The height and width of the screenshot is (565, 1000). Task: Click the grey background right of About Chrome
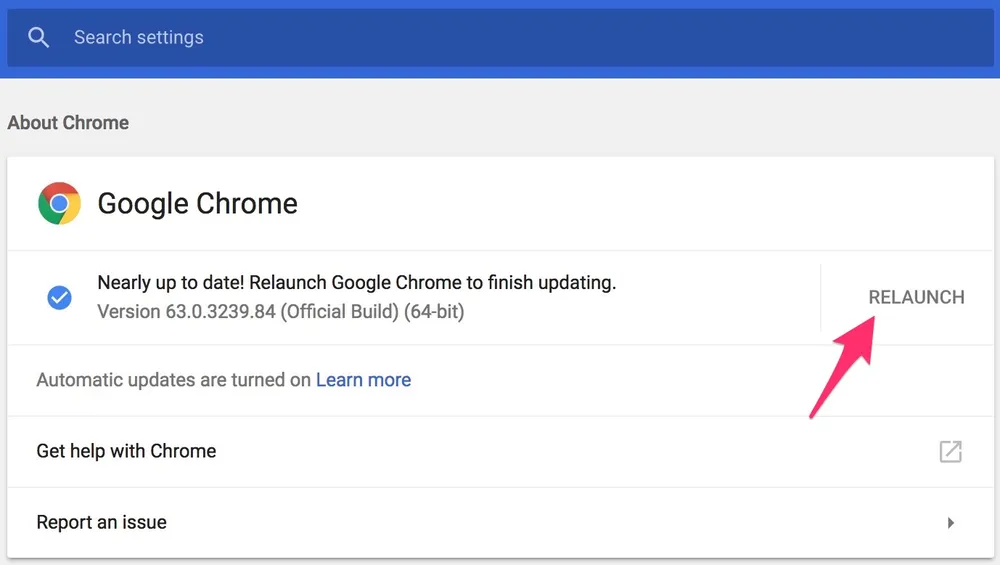tap(561, 122)
